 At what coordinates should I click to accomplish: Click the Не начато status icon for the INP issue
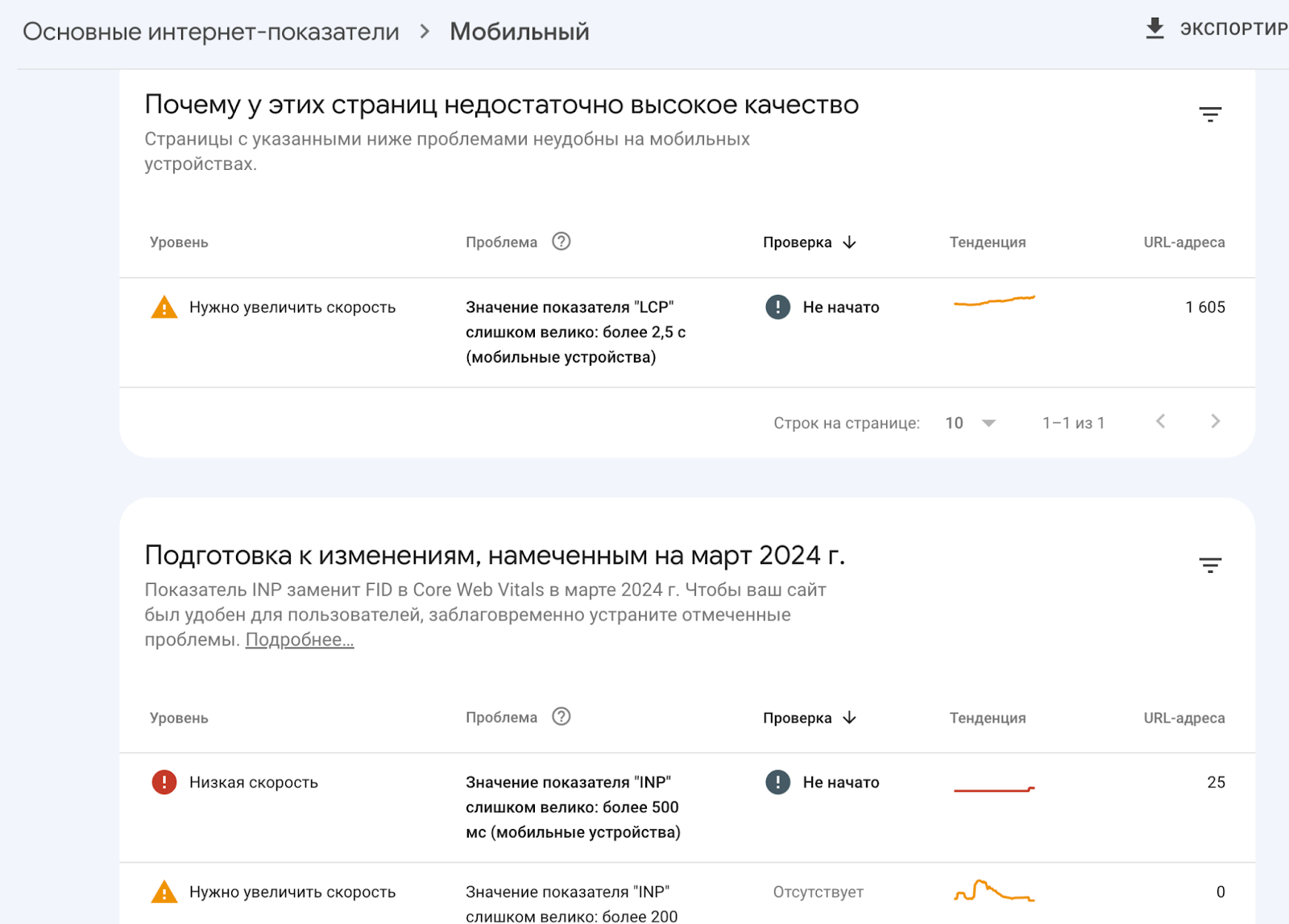777,781
